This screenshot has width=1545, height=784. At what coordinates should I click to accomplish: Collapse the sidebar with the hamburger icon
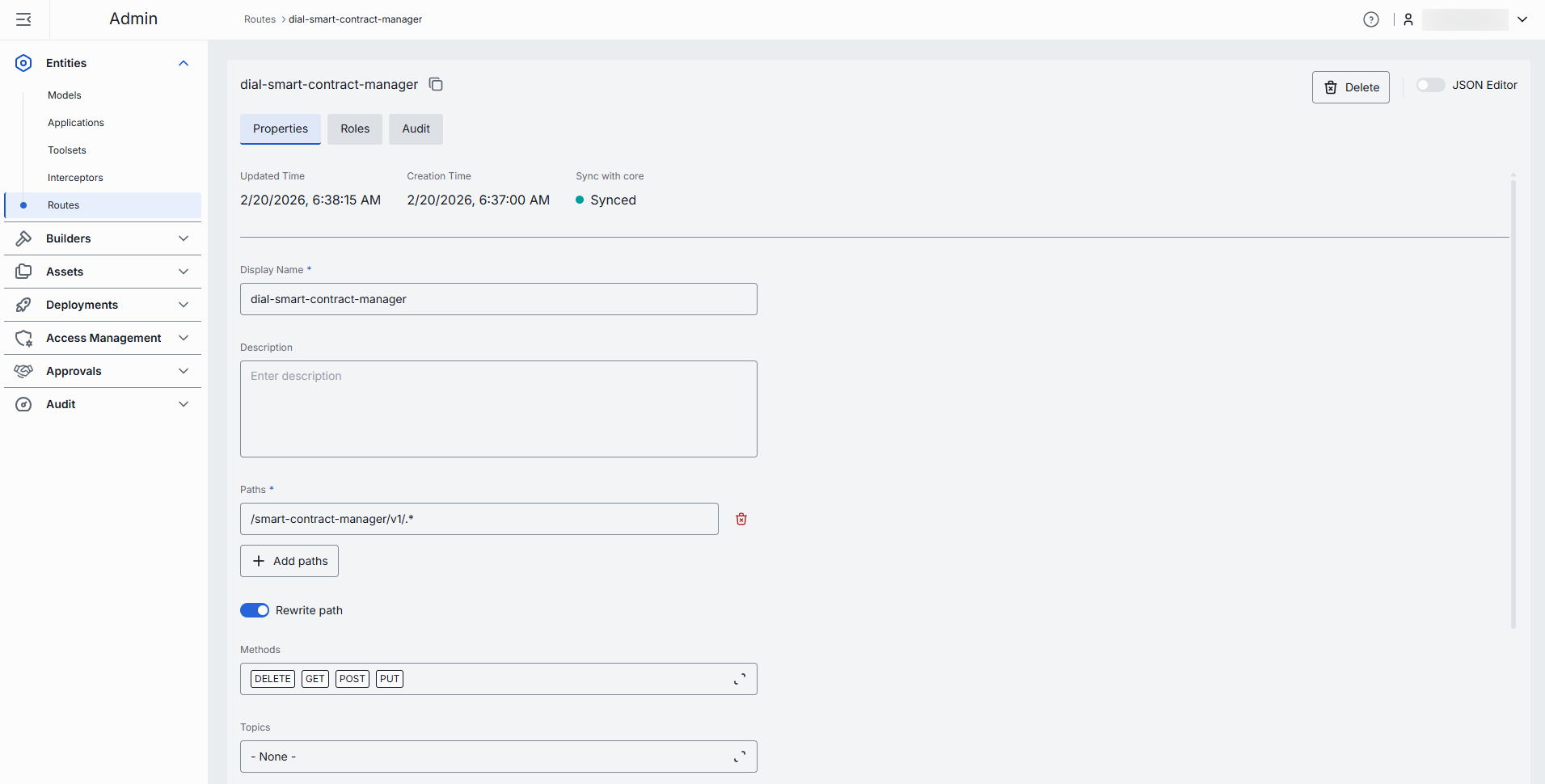23,19
